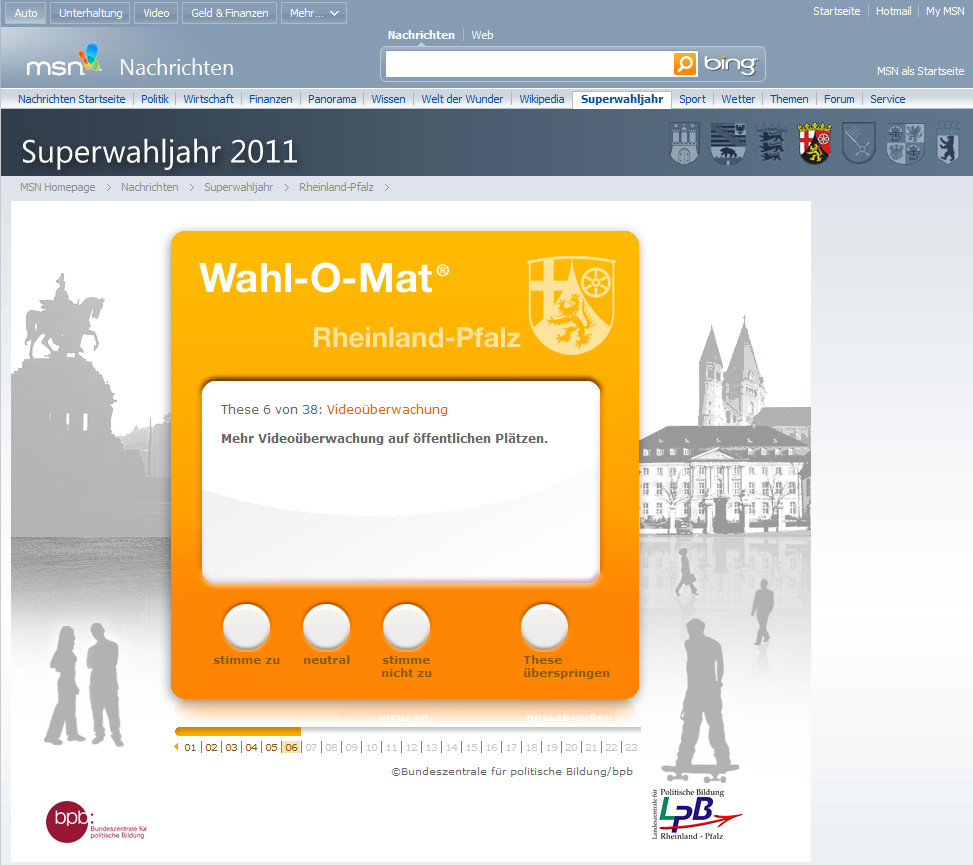Select the highlighted thesis 06 marker
This screenshot has width=973, height=865.
[x=291, y=747]
